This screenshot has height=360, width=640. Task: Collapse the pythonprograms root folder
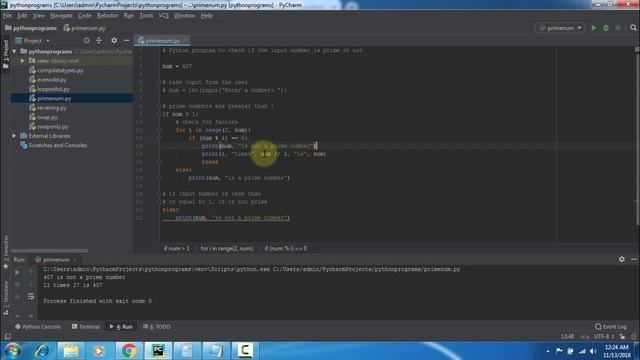pos(15,51)
